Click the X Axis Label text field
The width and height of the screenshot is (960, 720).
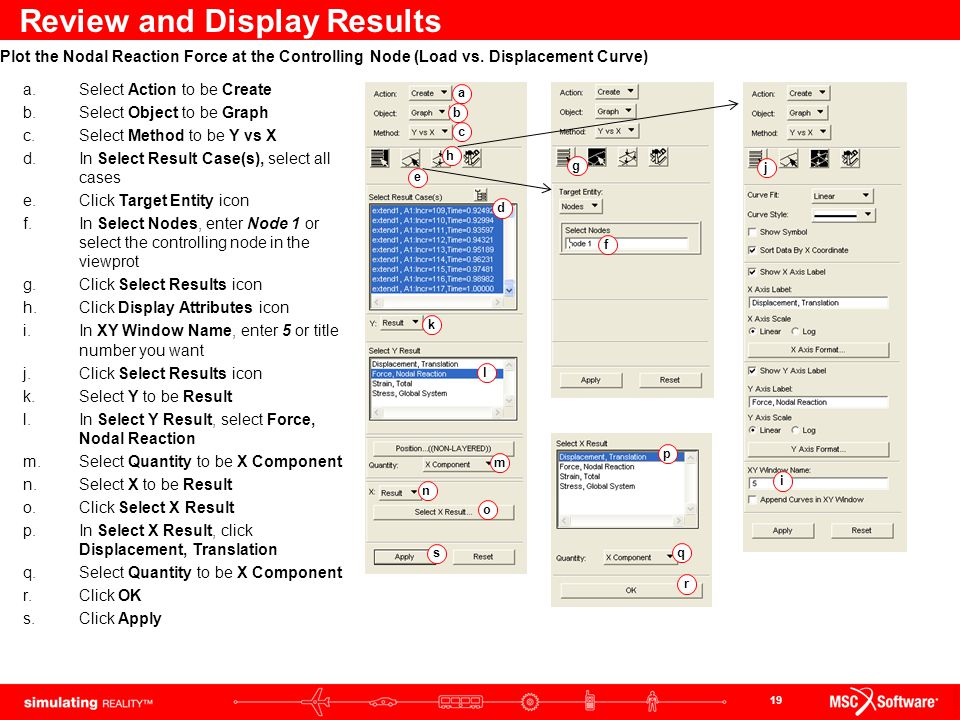[x=818, y=302]
